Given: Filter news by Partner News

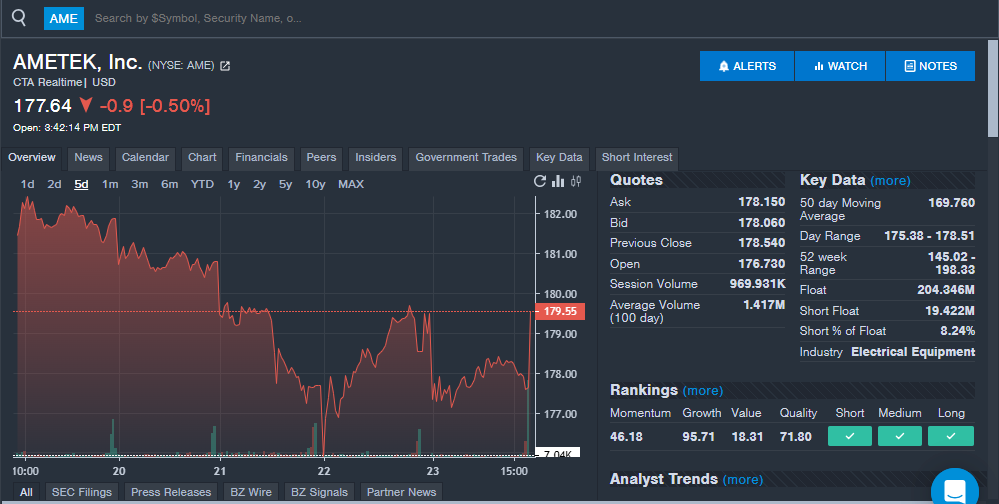Looking at the screenshot, I should click(x=401, y=492).
